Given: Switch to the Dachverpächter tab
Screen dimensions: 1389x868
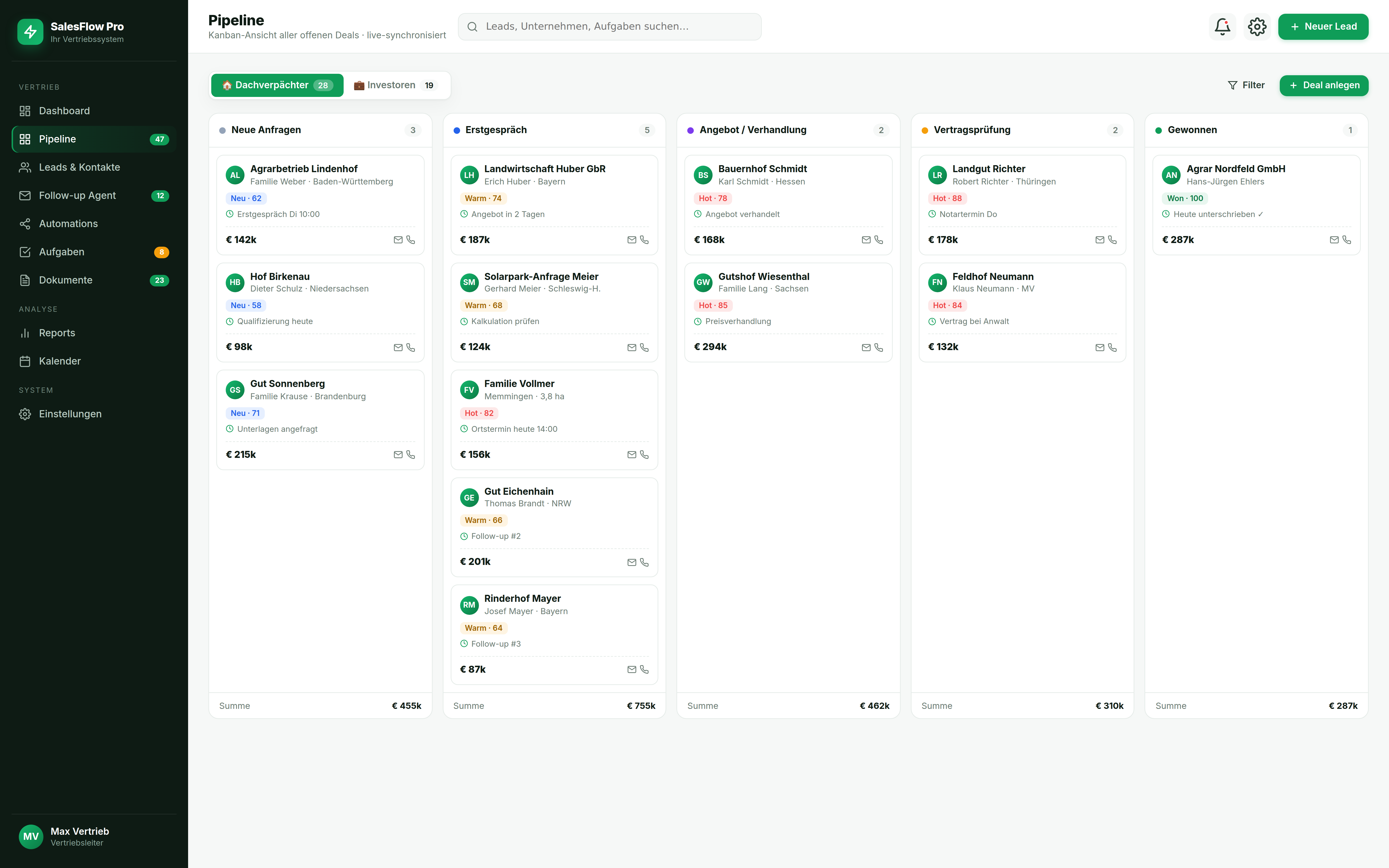Looking at the screenshot, I should point(277,85).
